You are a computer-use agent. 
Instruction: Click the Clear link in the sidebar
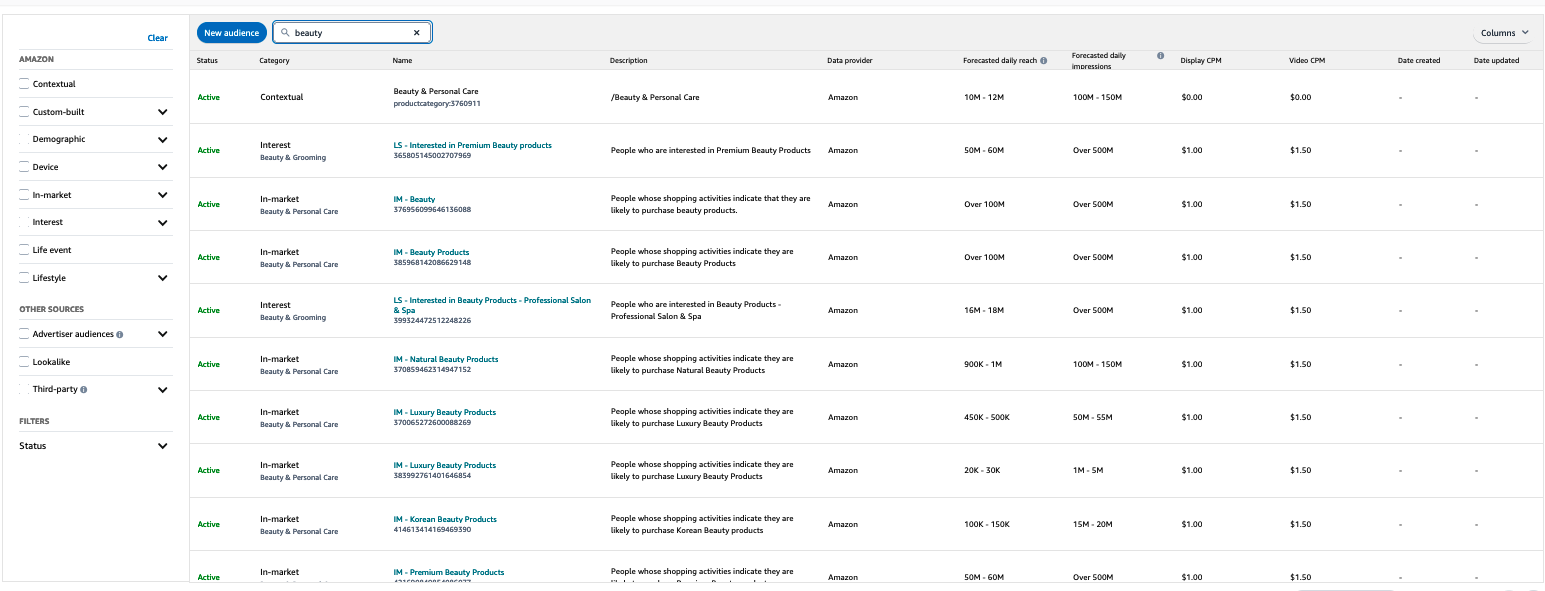pos(158,38)
